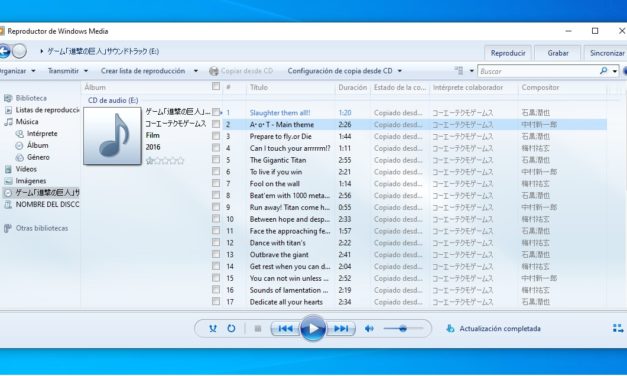Image resolution: width=627 pixels, height=376 pixels.
Task: Toggle shuffle playback
Action: pos(213,328)
